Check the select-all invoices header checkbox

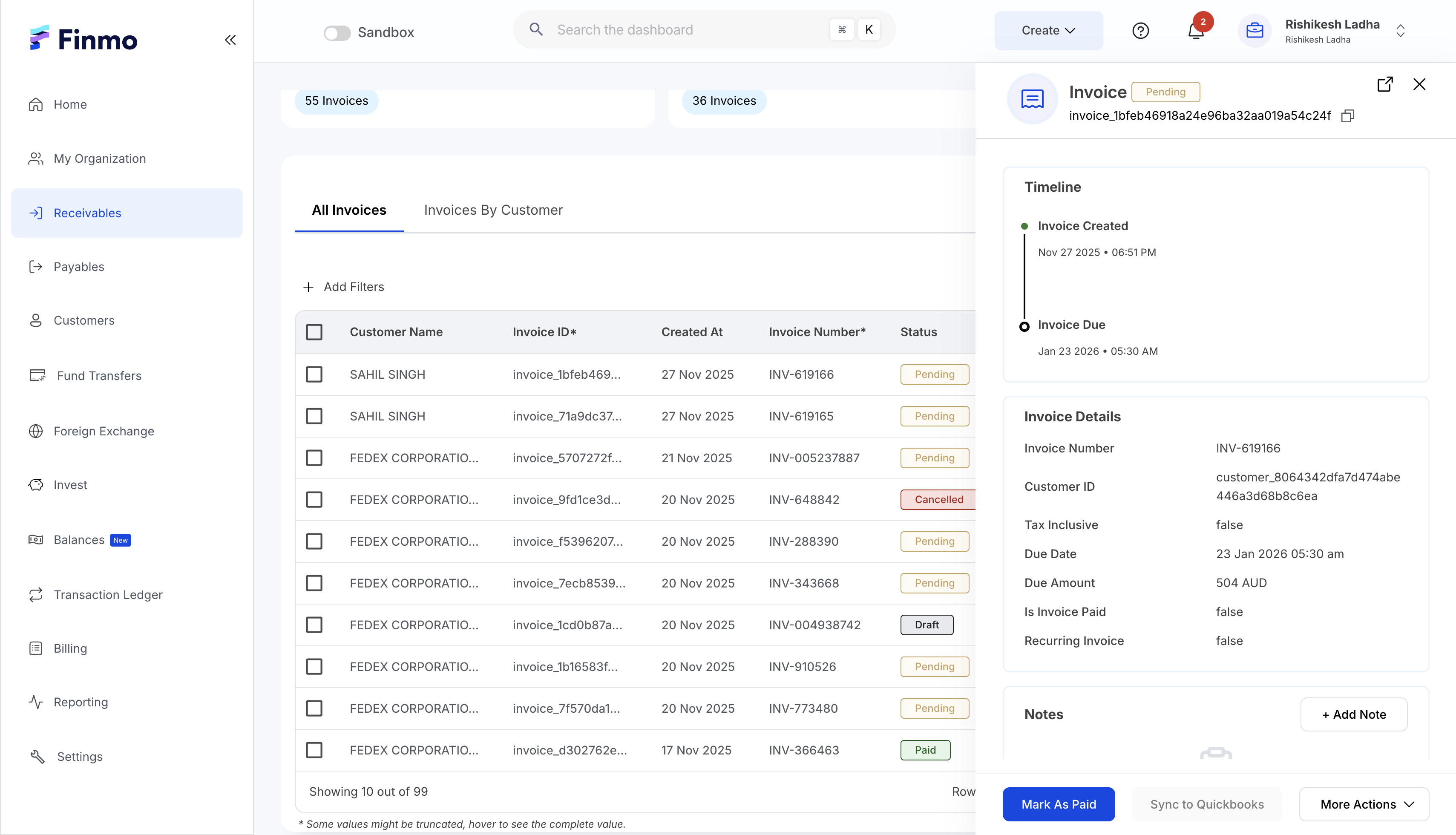pyautogui.click(x=314, y=332)
